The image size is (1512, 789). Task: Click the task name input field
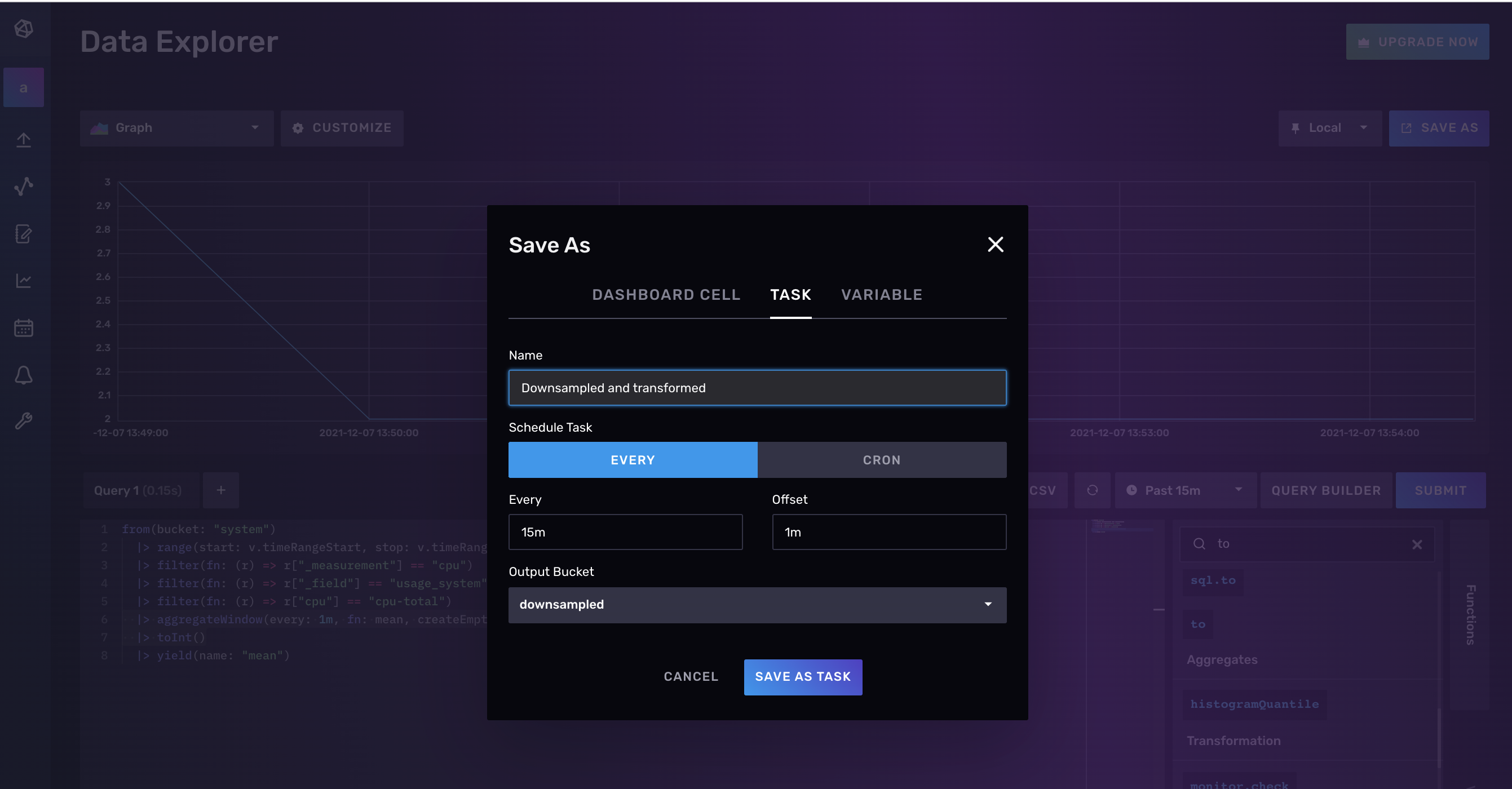point(757,388)
